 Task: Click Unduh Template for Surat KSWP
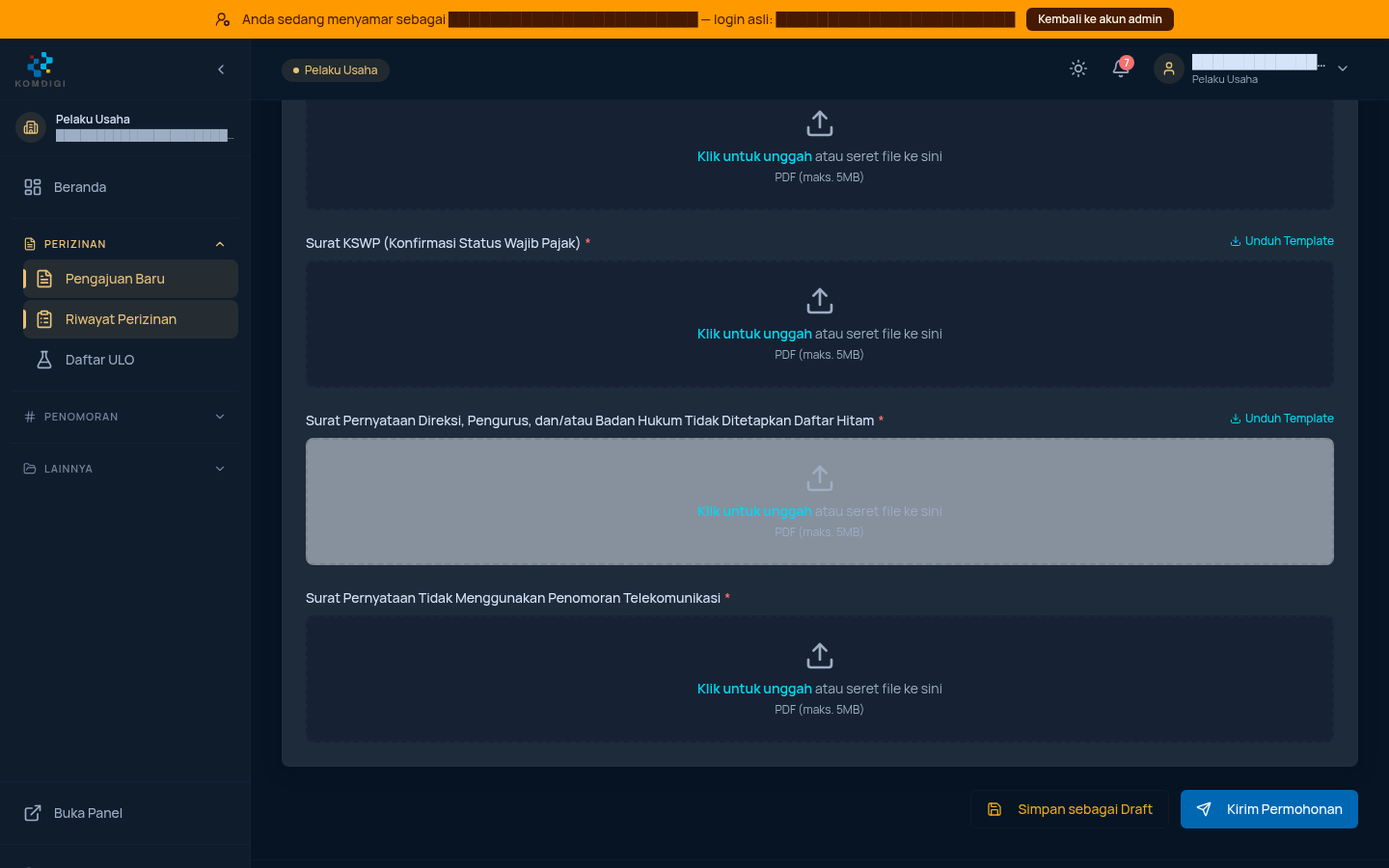coord(1282,241)
